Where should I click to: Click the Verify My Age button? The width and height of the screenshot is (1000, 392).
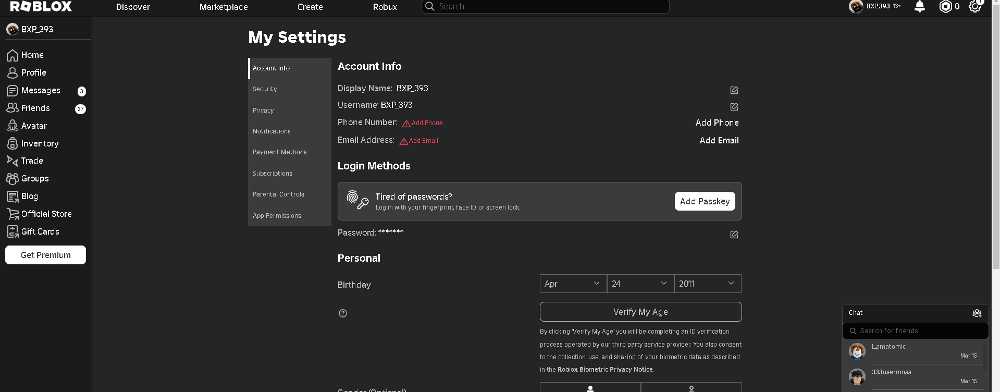tap(640, 312)
